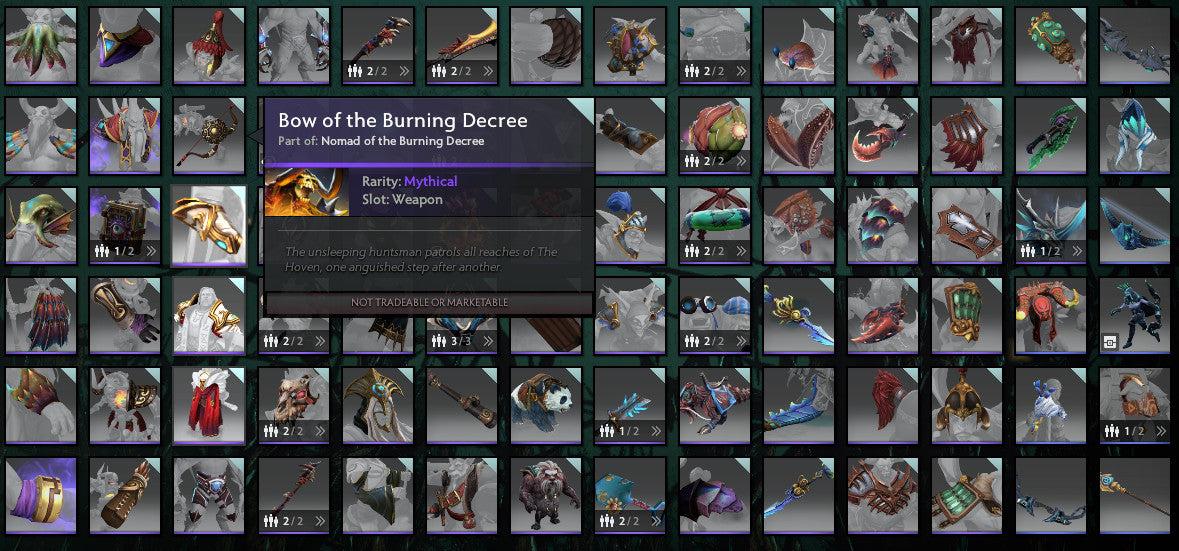Select the goggles with blue cap item
This screenshot has width=1179, height=551.
pos(714,316)
